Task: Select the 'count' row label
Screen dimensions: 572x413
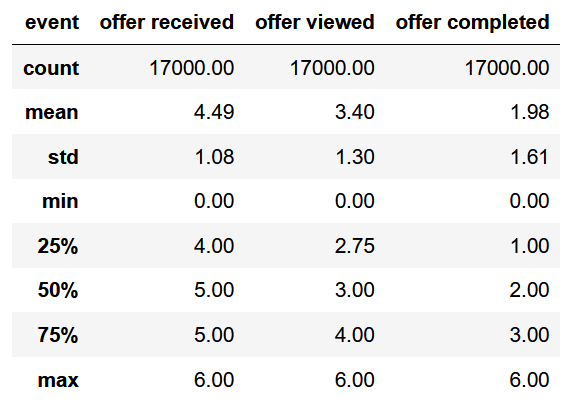Action: [51, 68]
